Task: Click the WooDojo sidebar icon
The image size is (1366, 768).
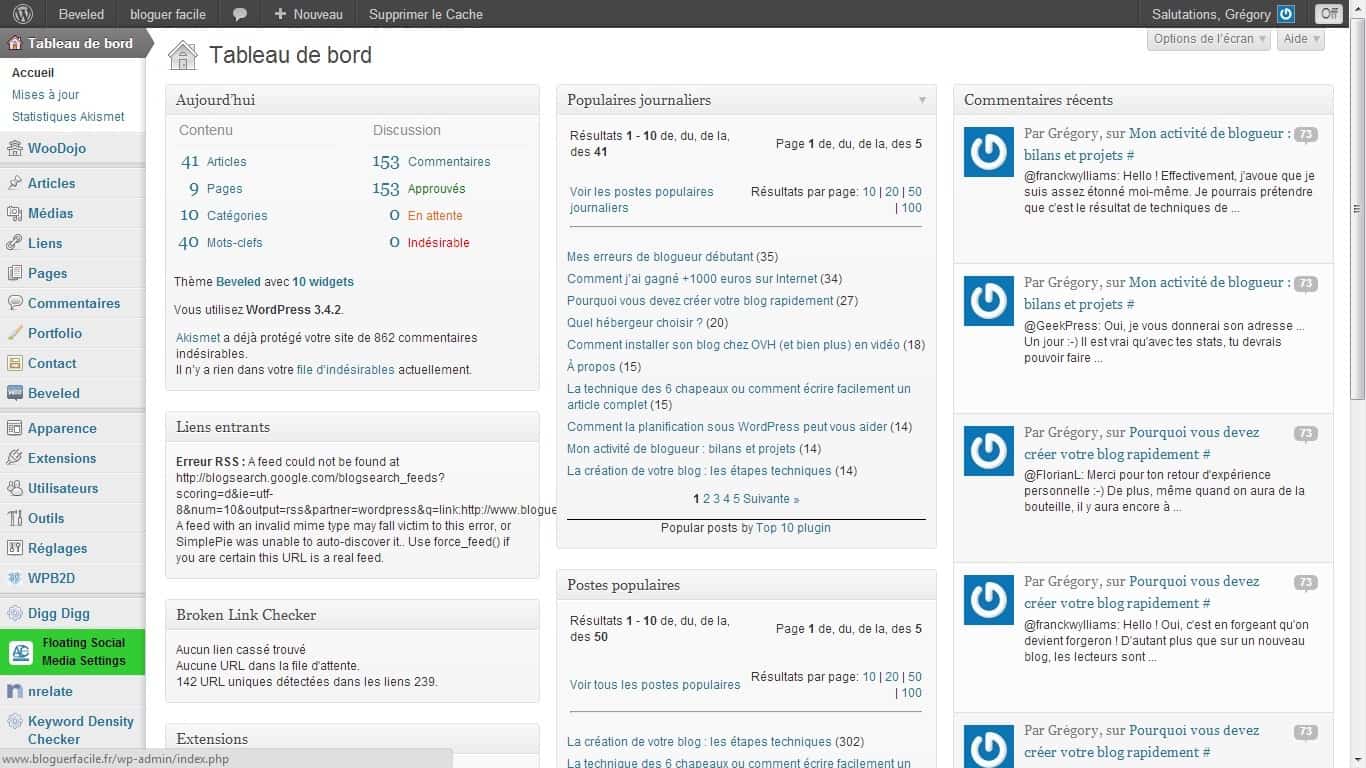Action: coord(15,148)
